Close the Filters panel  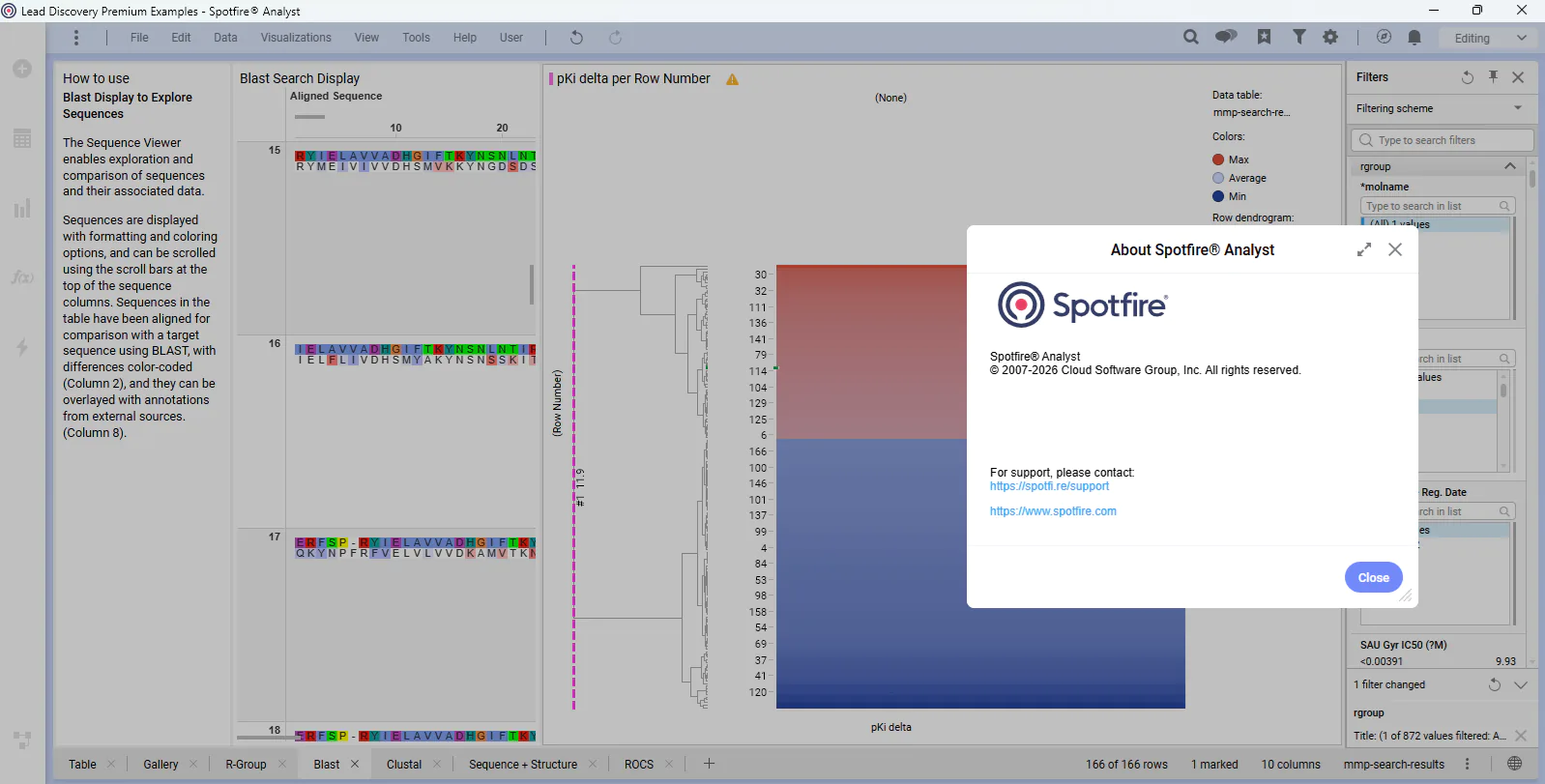tap(1518, 77)
